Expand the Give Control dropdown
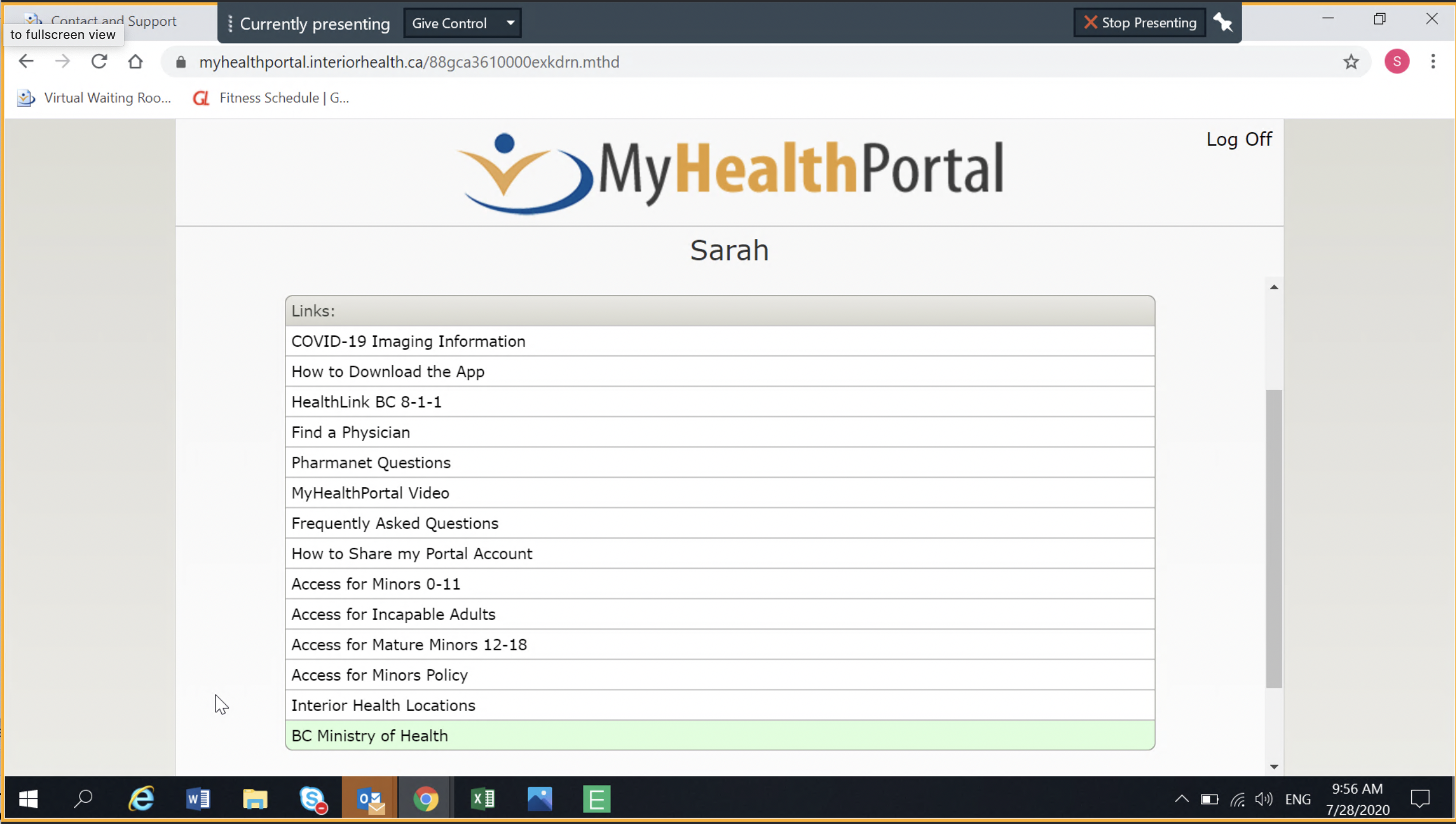The image size is (1456, 824). click(x=510, y=23)
